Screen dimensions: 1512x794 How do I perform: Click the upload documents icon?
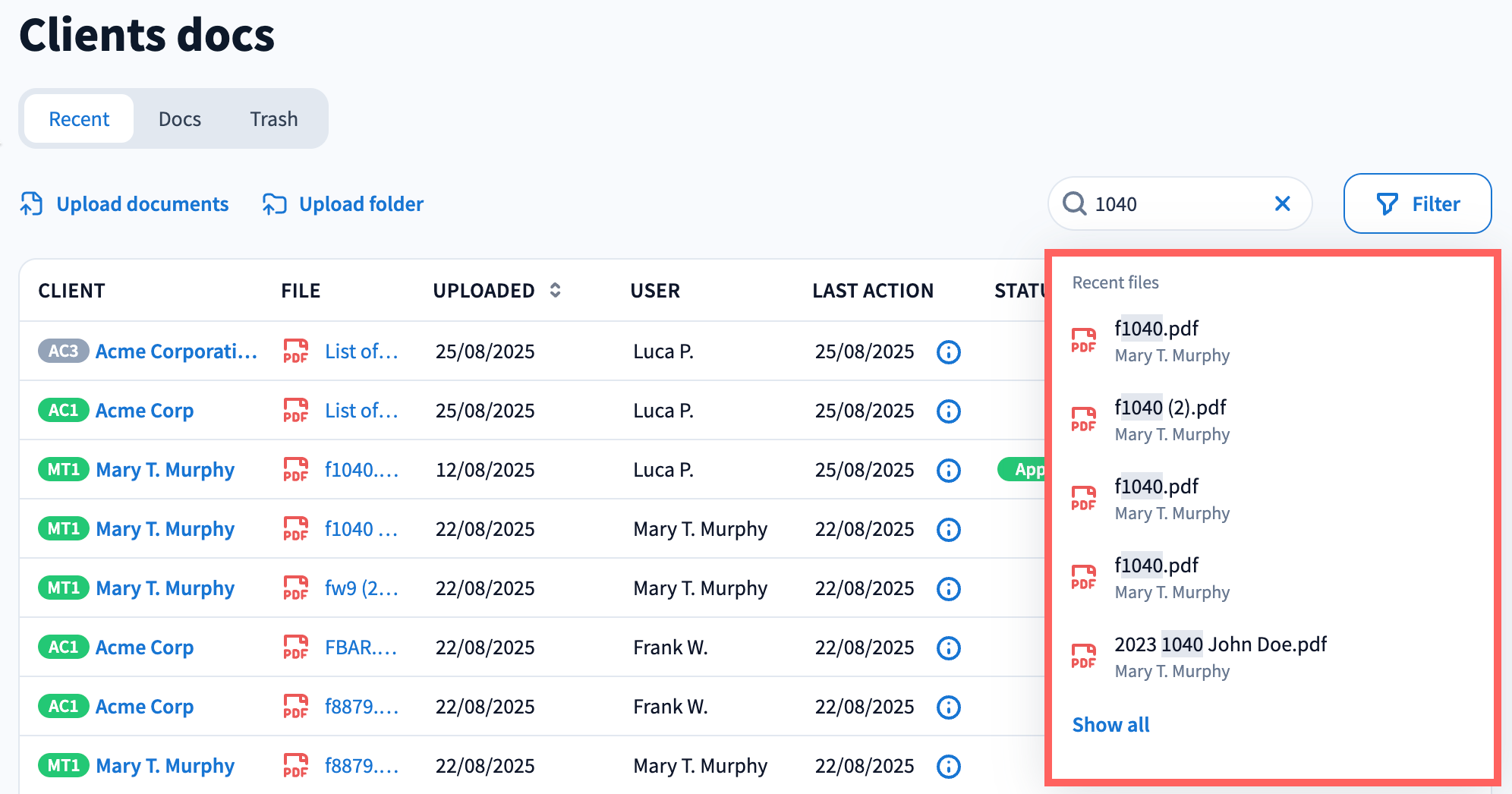coord(32,204)
